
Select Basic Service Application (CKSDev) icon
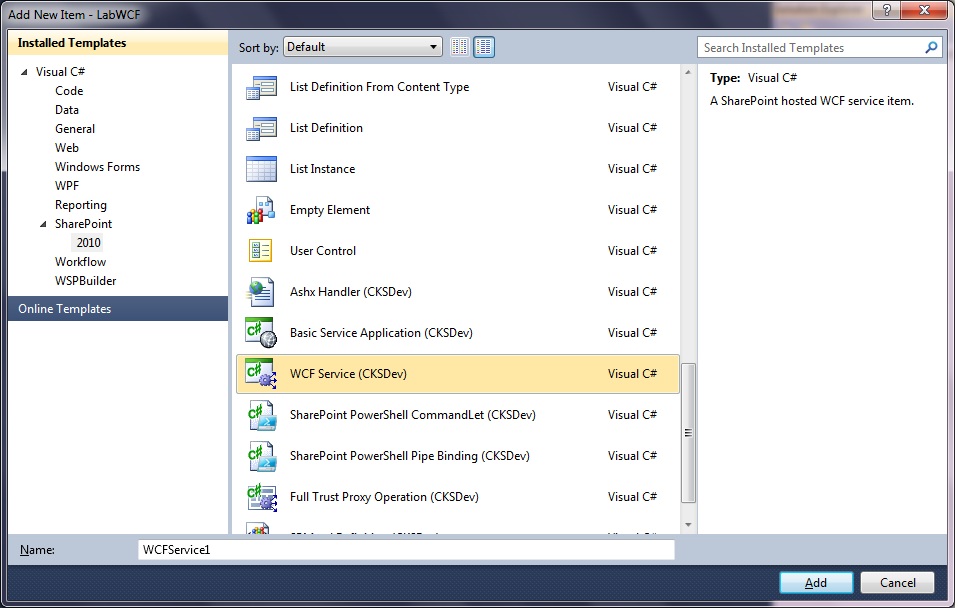pos(261,333)
